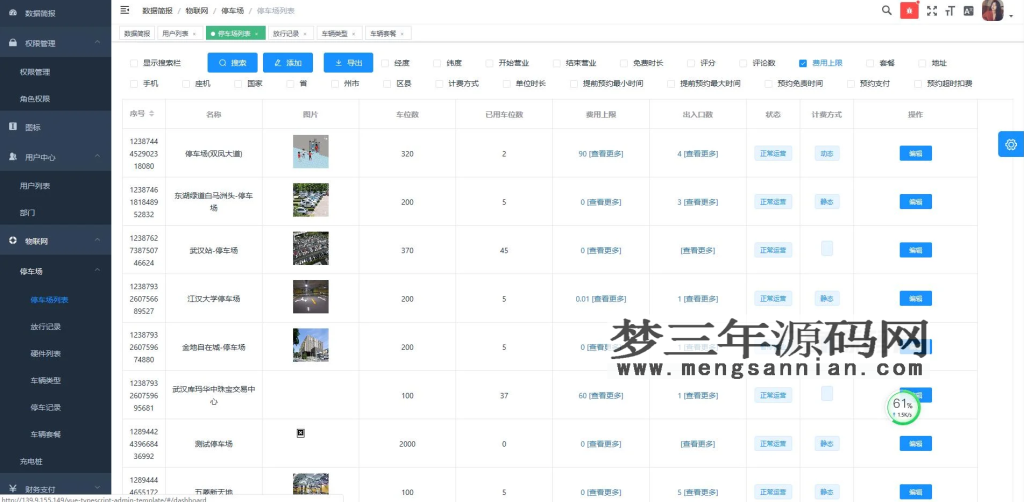The height and width of the screenshot is (502, 1024).
Task: Enable the 评分 column checkbox
Action: (x=691, y=63)
